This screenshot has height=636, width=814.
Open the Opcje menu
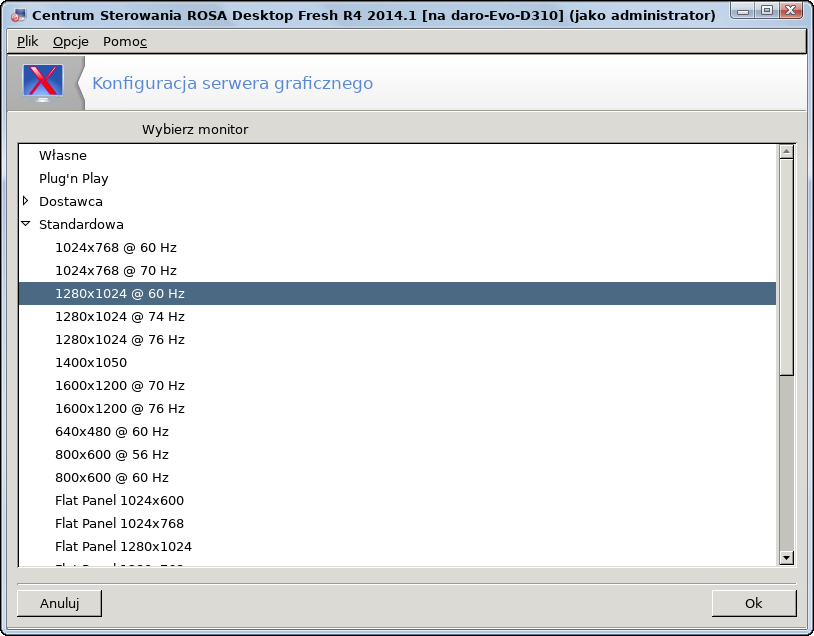pos(71,42)
